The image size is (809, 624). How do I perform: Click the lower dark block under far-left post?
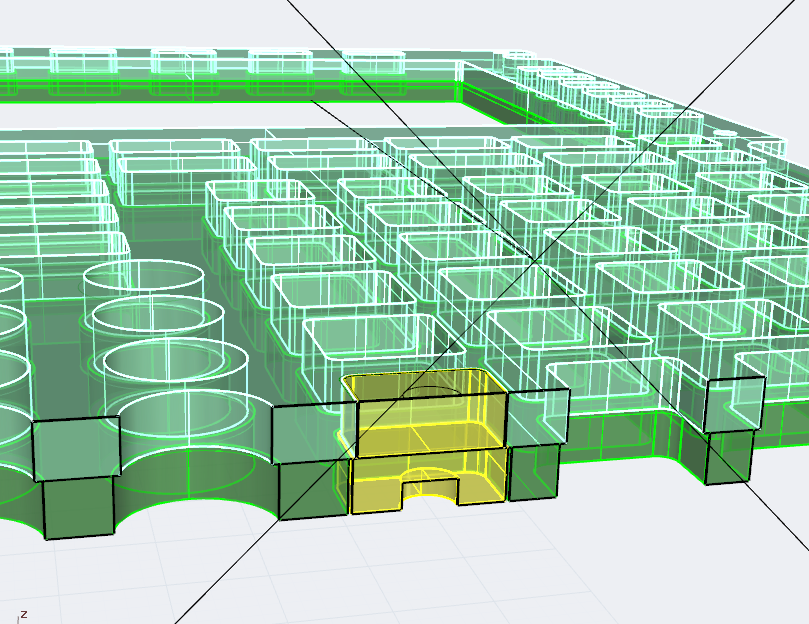click(x=77, y=508)
